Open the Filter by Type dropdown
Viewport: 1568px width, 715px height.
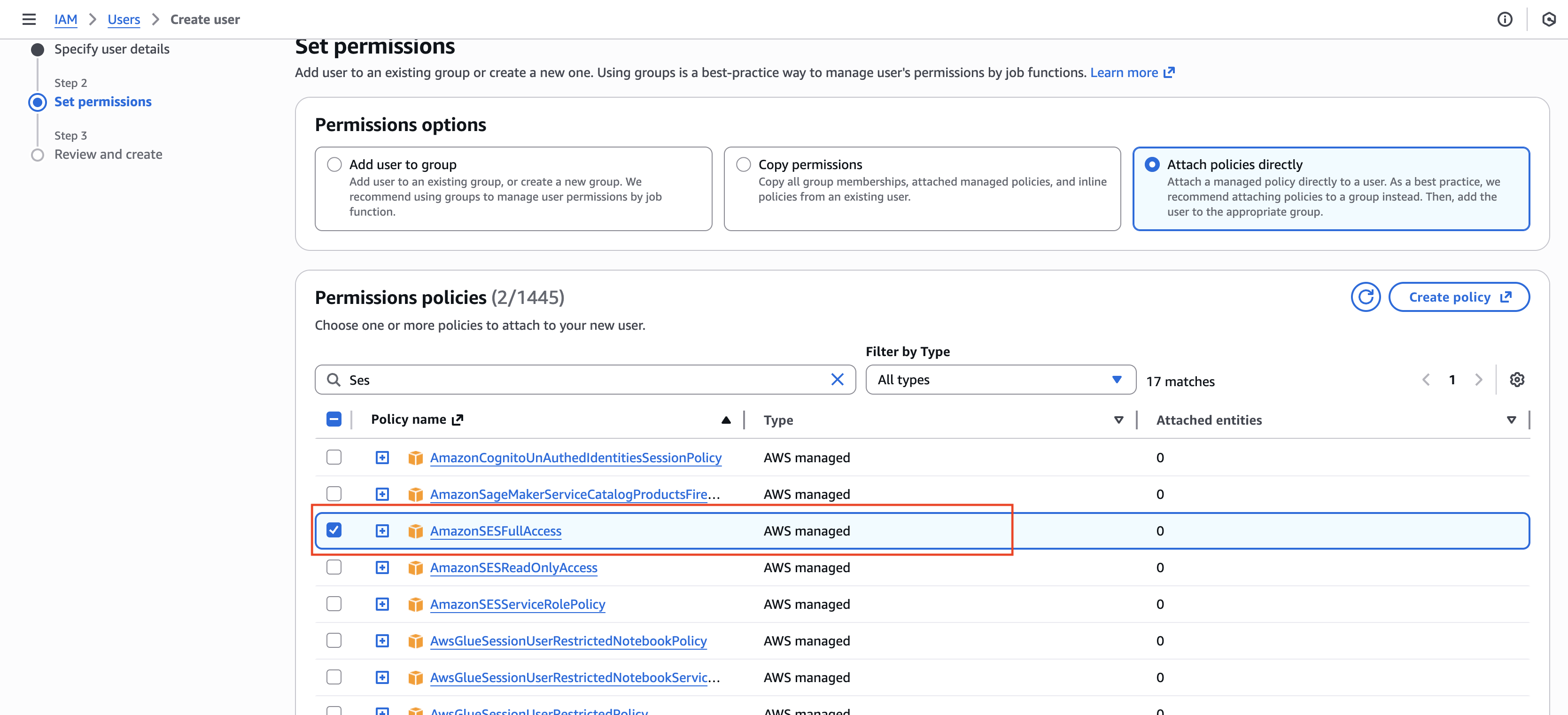click(x=1000, y=380)
